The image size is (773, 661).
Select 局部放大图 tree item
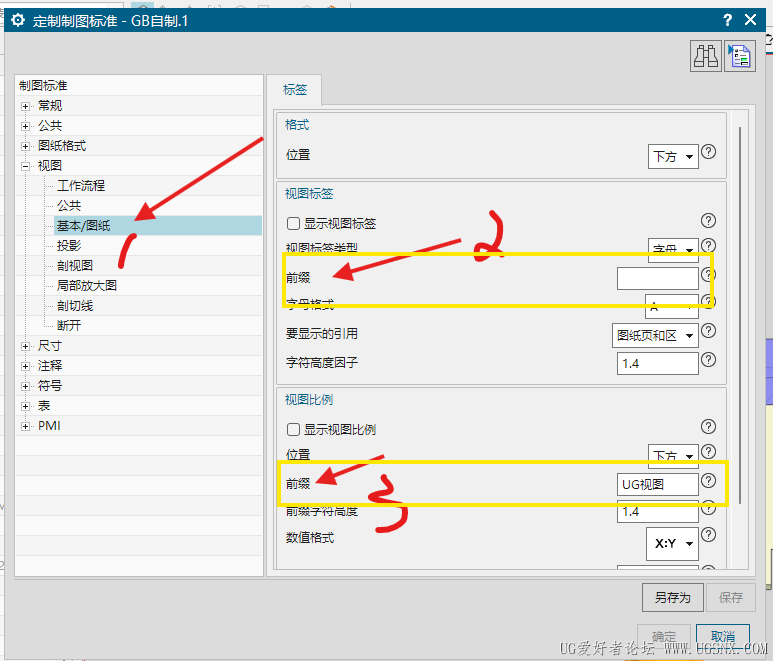[x=87, y=285]
